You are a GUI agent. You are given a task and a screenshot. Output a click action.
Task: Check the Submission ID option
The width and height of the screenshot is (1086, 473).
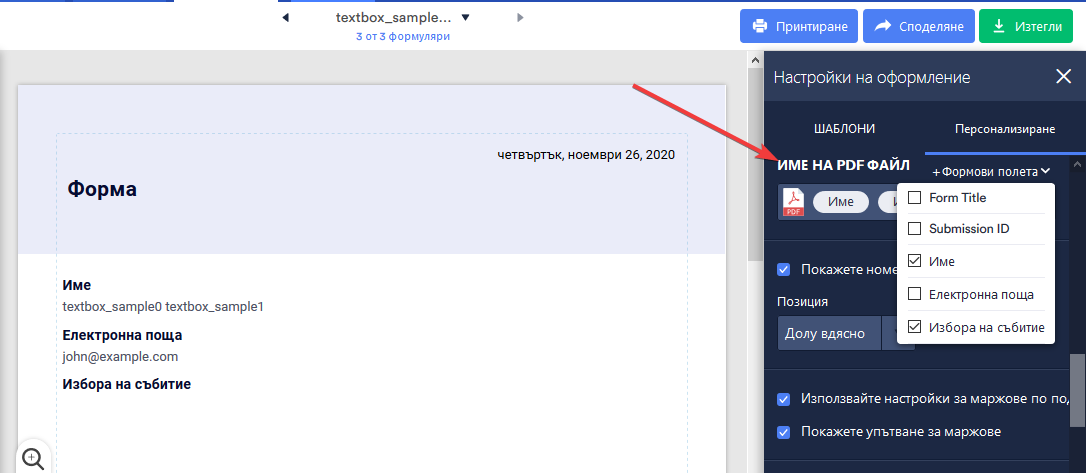coord(914,229)
